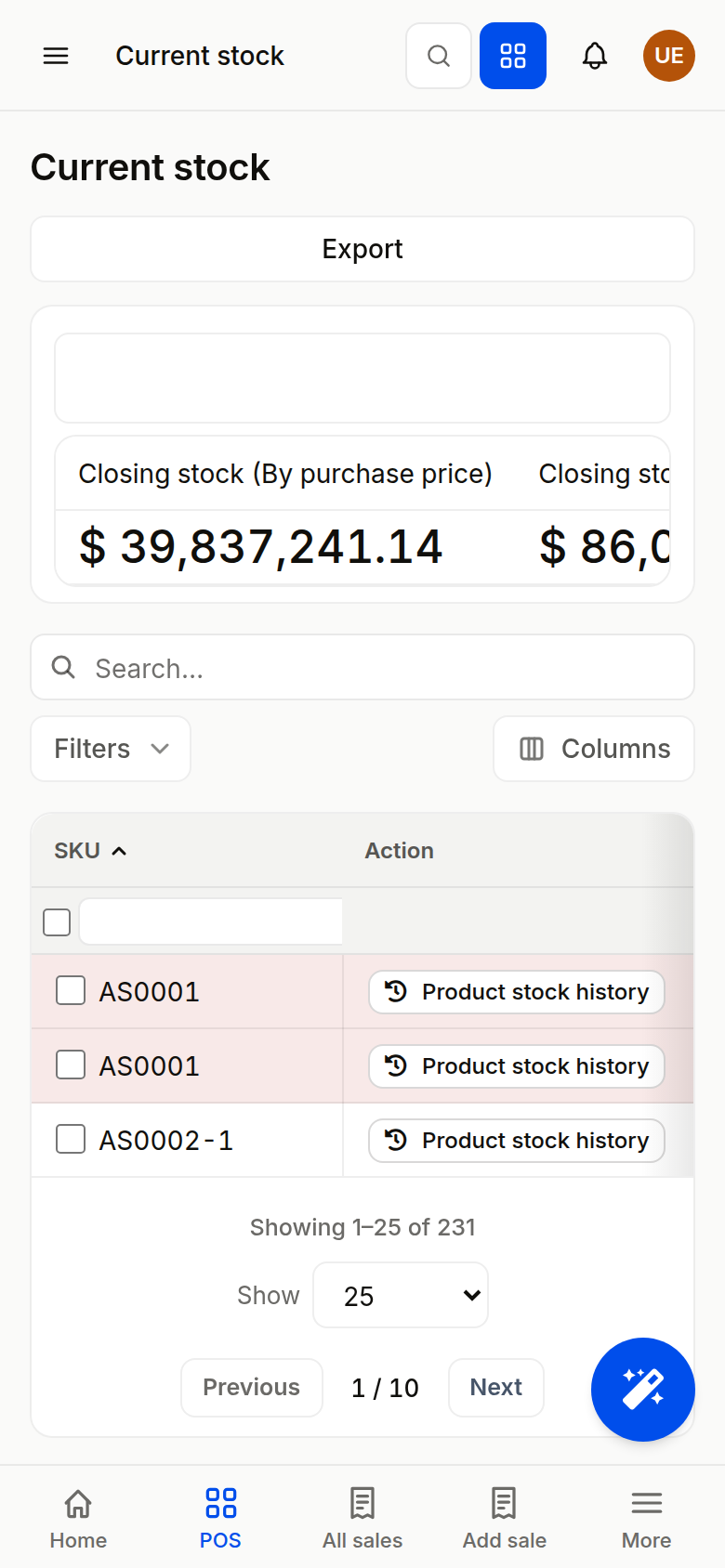725x1568 pixels.
Task: Check the first AS0001 row checkbox
Action: tap(71, 990)
